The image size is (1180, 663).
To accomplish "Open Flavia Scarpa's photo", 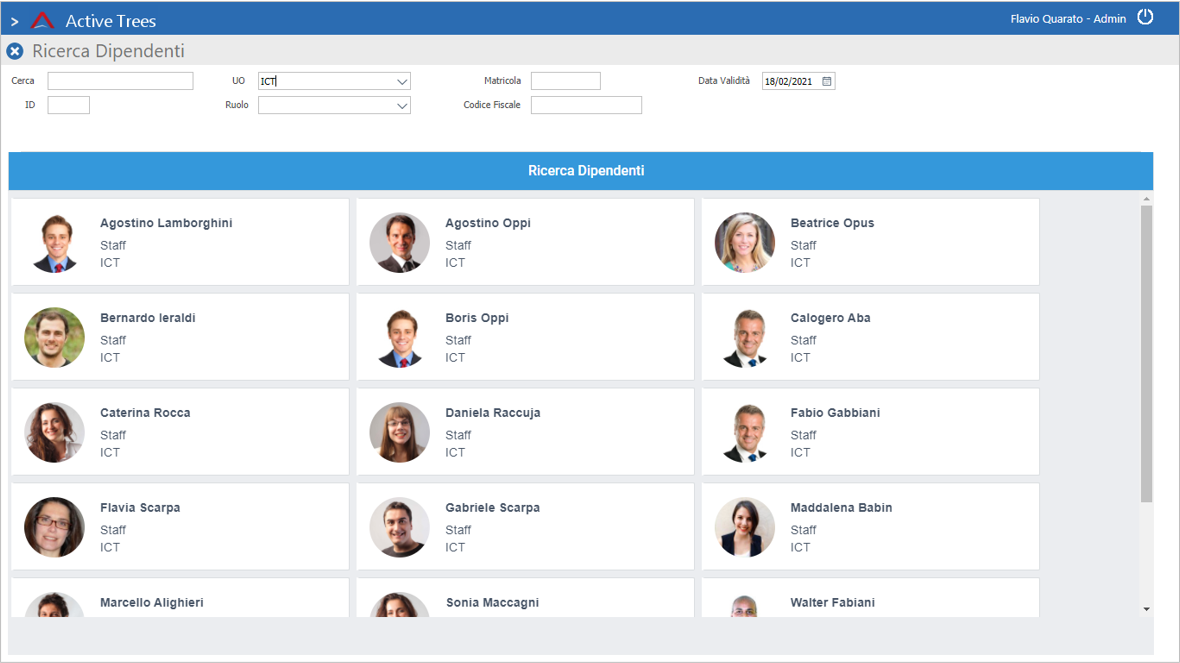I will (x=54, y=527).
